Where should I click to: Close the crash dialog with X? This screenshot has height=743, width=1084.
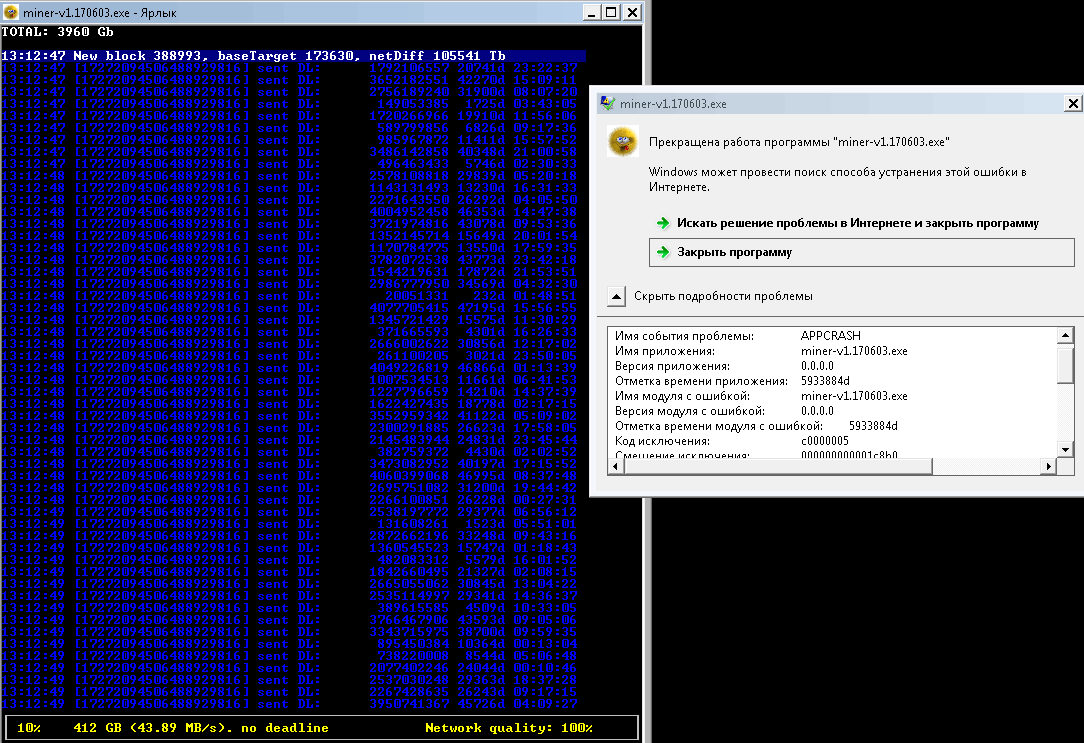click(1073, 103)
